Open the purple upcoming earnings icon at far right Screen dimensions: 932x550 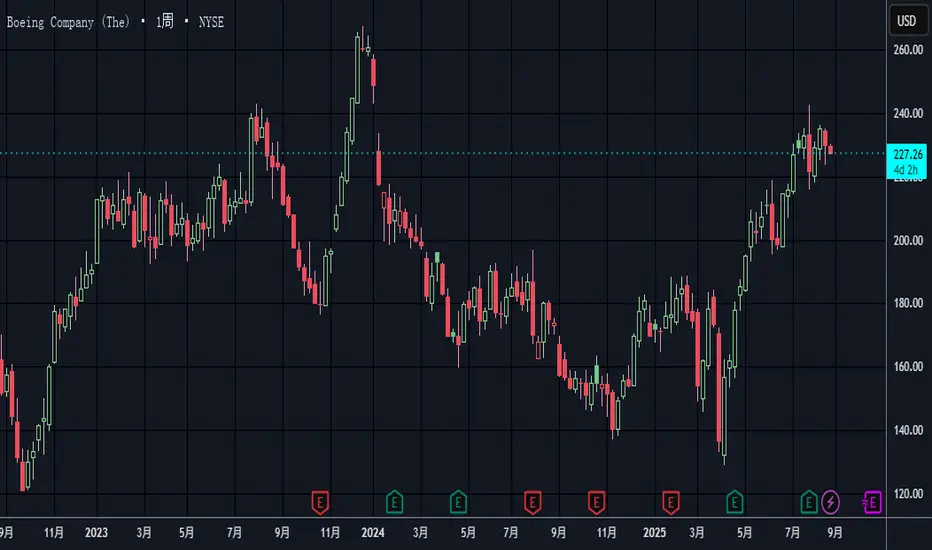coord(872,499)
